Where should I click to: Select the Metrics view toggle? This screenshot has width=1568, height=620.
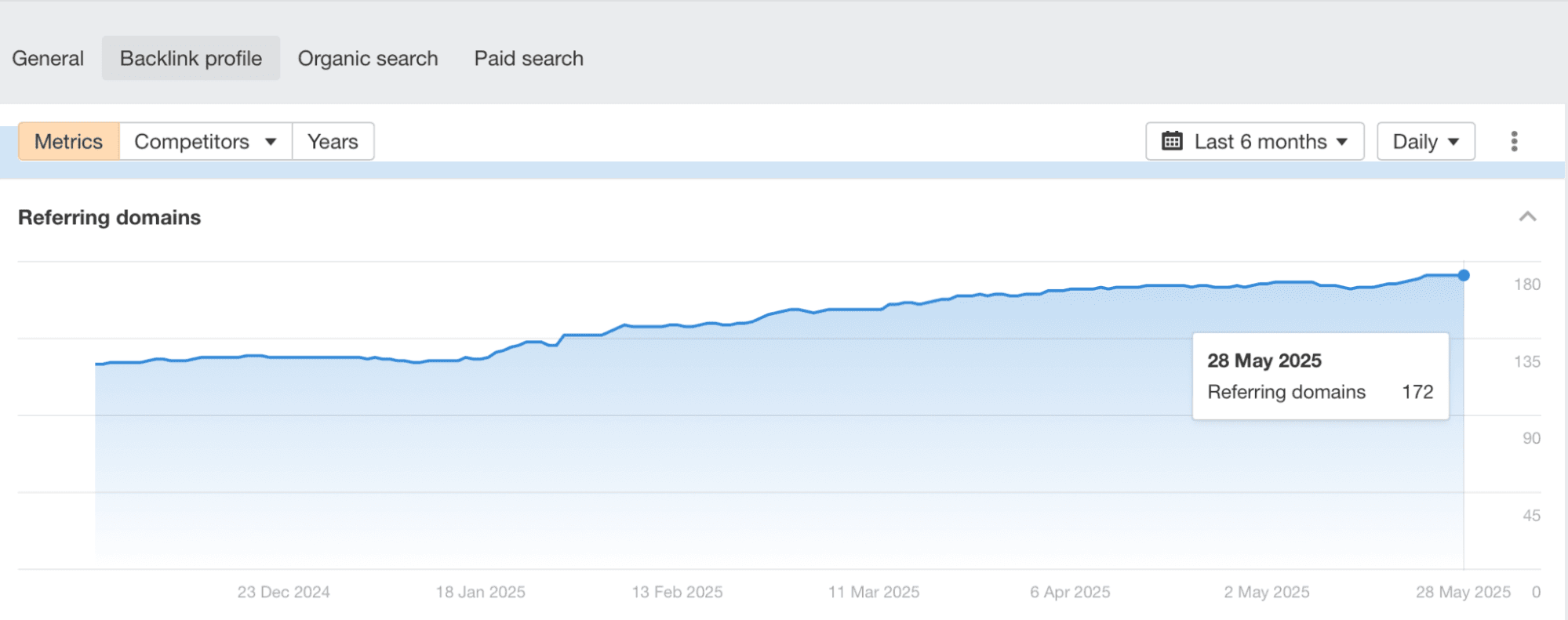[x=69, y=141]
